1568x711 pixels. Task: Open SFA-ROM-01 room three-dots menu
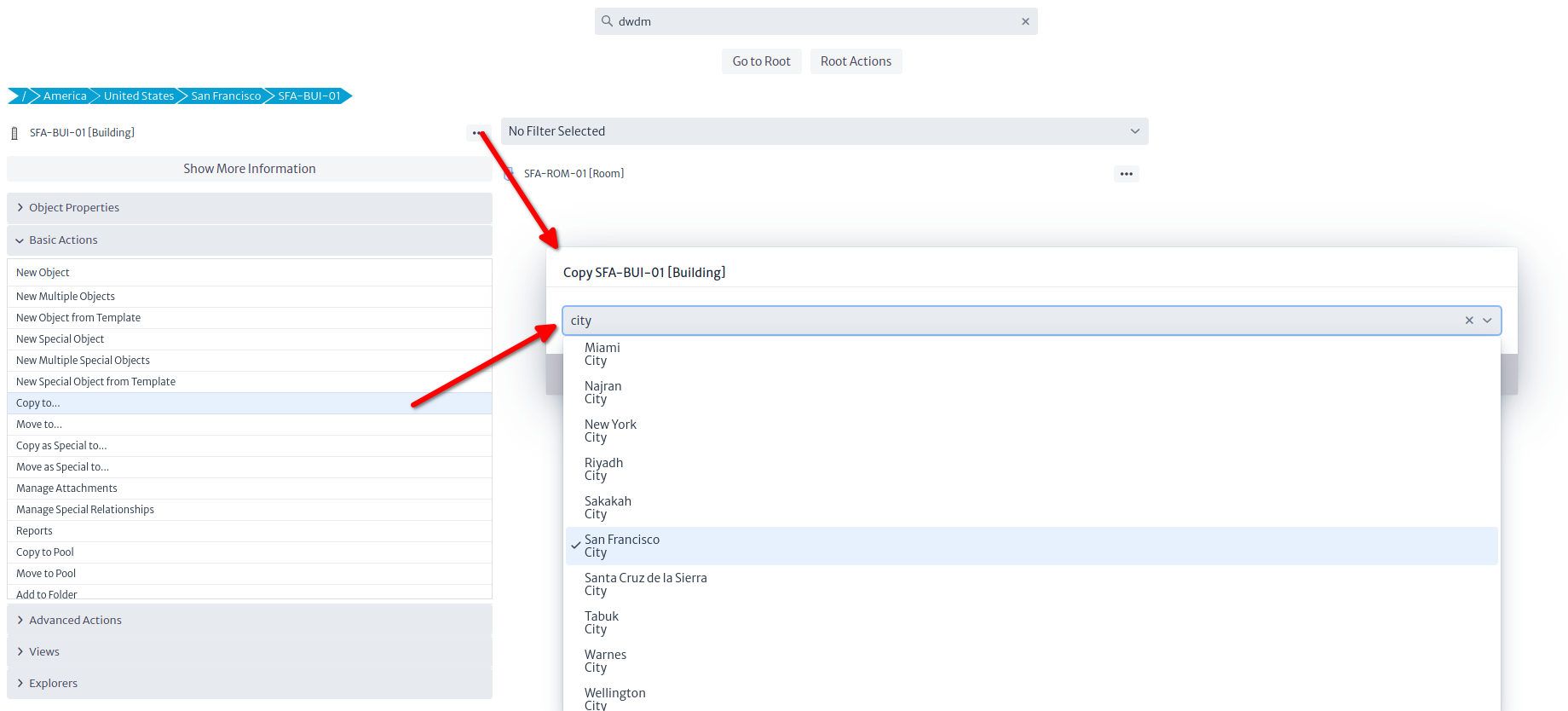pos(1126,174)
